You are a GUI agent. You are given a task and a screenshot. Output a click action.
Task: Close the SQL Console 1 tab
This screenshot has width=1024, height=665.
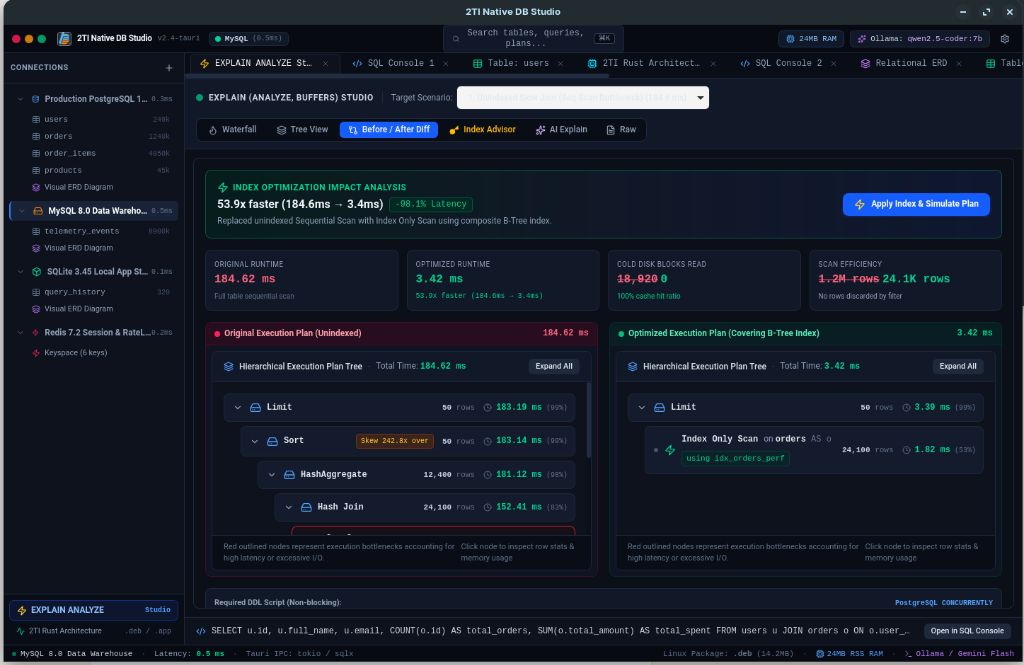[446, 63]
